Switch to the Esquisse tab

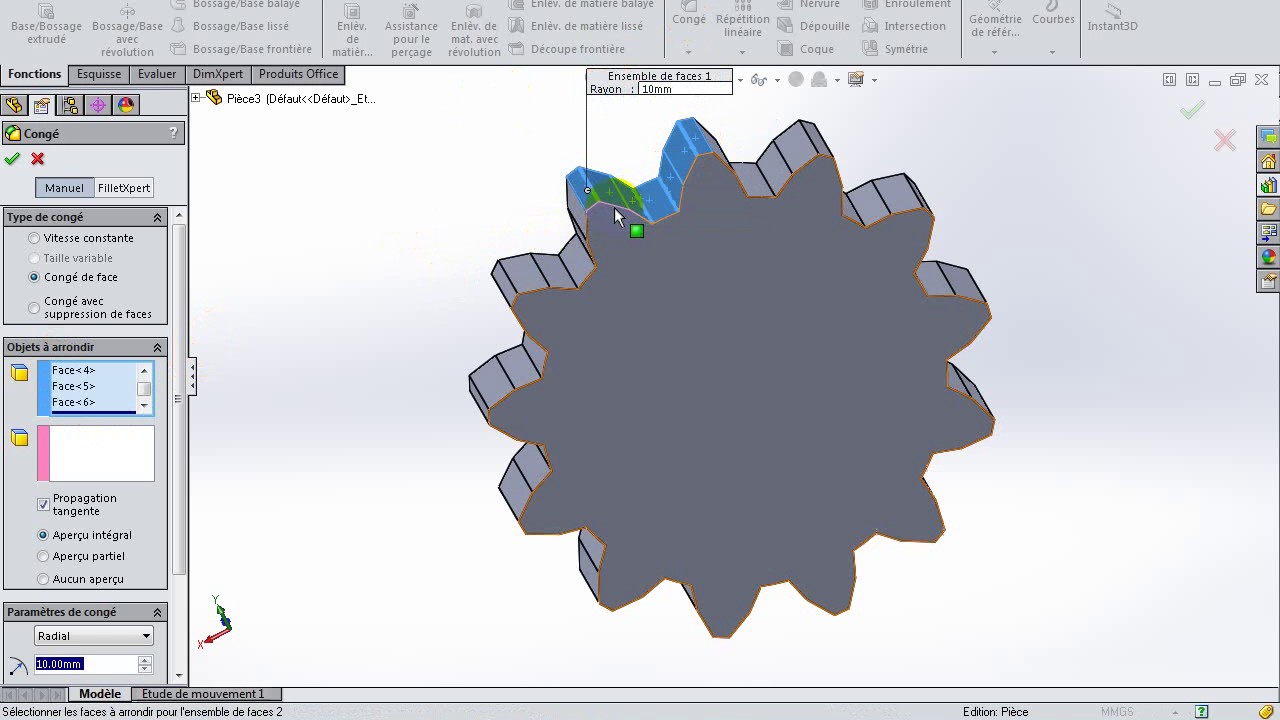[x=99, y=74]
